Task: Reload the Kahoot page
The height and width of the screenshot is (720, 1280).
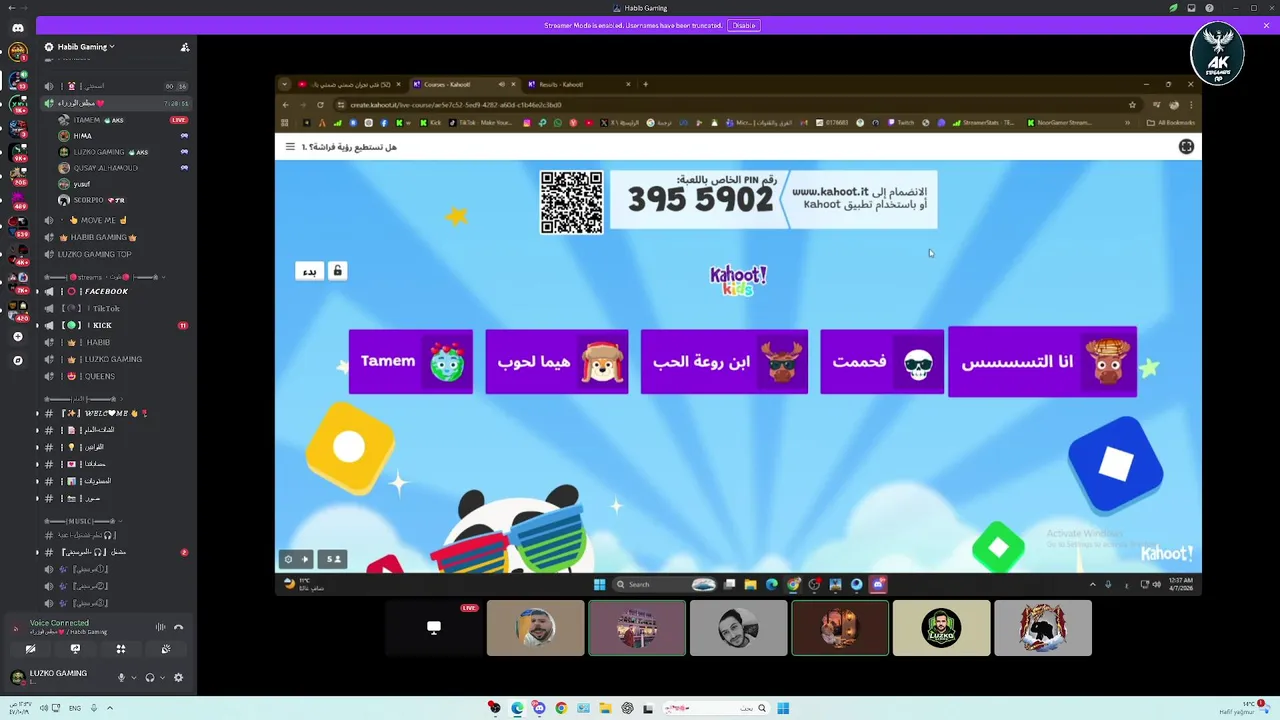Action: (x=320, y=104)
